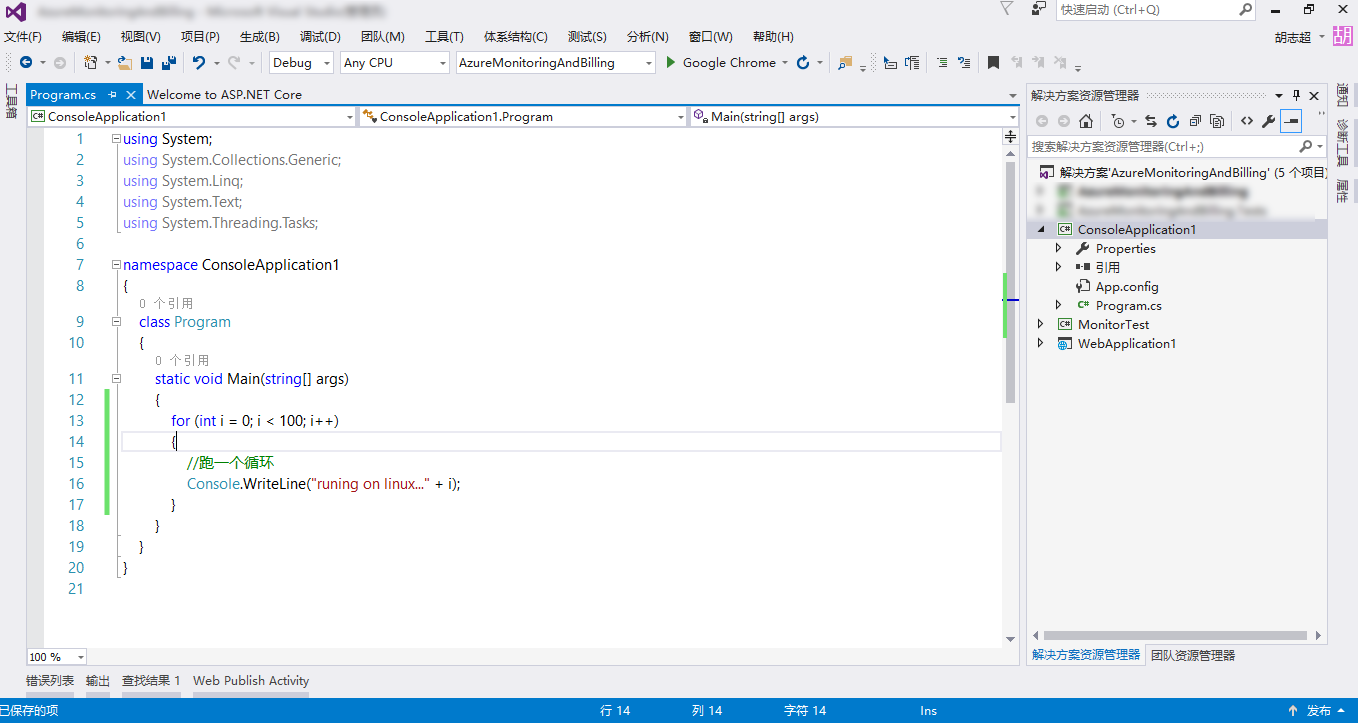The height and width of the screenshot is (723, 1358).
Task: Click Sync with Active Document icon
Action: pos(1151,121)
